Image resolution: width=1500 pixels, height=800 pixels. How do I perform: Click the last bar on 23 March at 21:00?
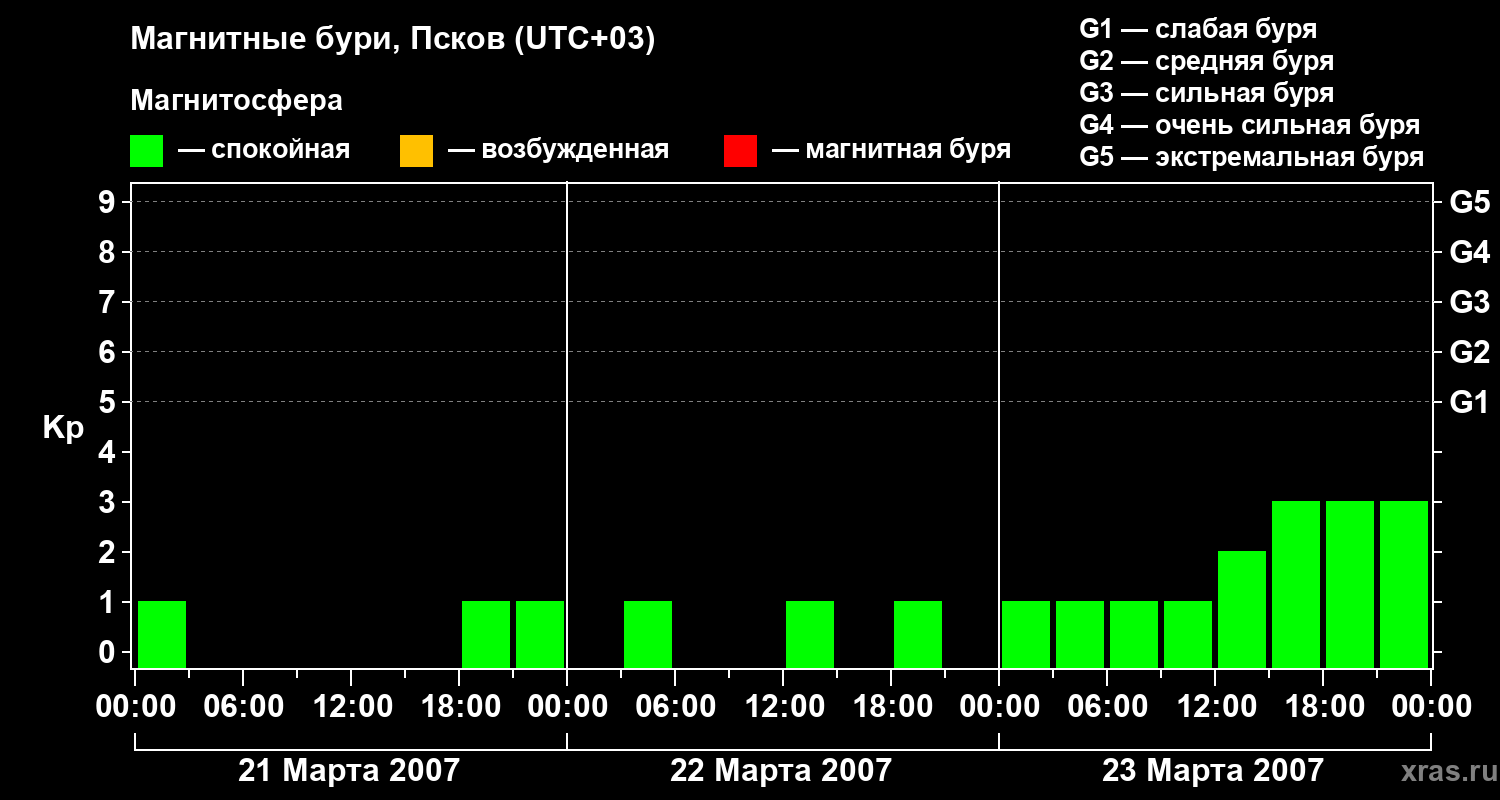coord(1404,584)
